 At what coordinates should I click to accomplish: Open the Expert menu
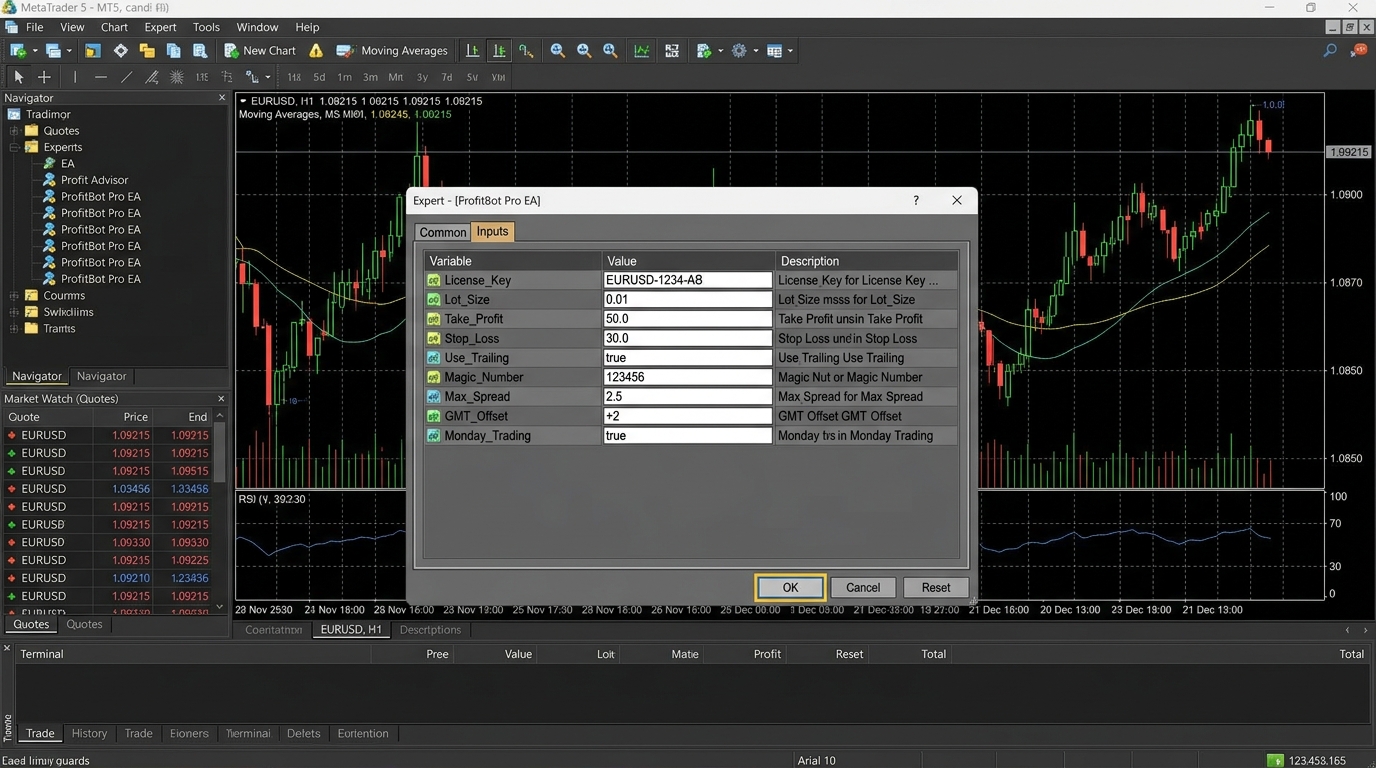pos(160,27)
